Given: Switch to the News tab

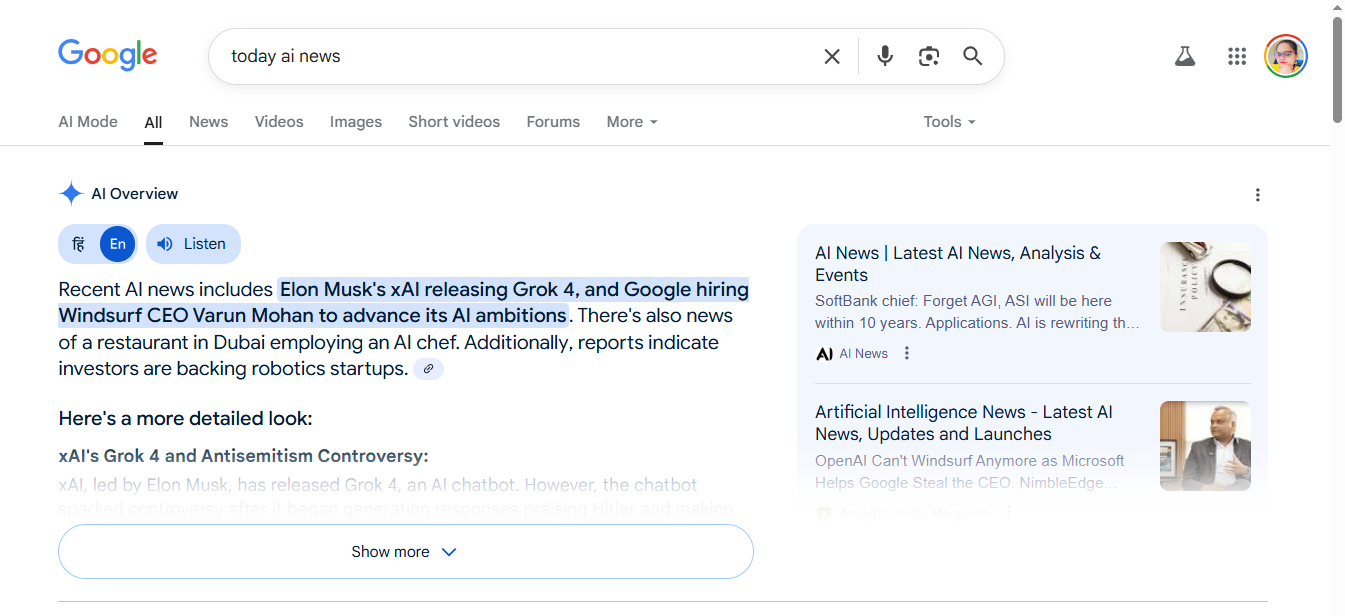Looking at the screenshot, I should click(208, 122).
